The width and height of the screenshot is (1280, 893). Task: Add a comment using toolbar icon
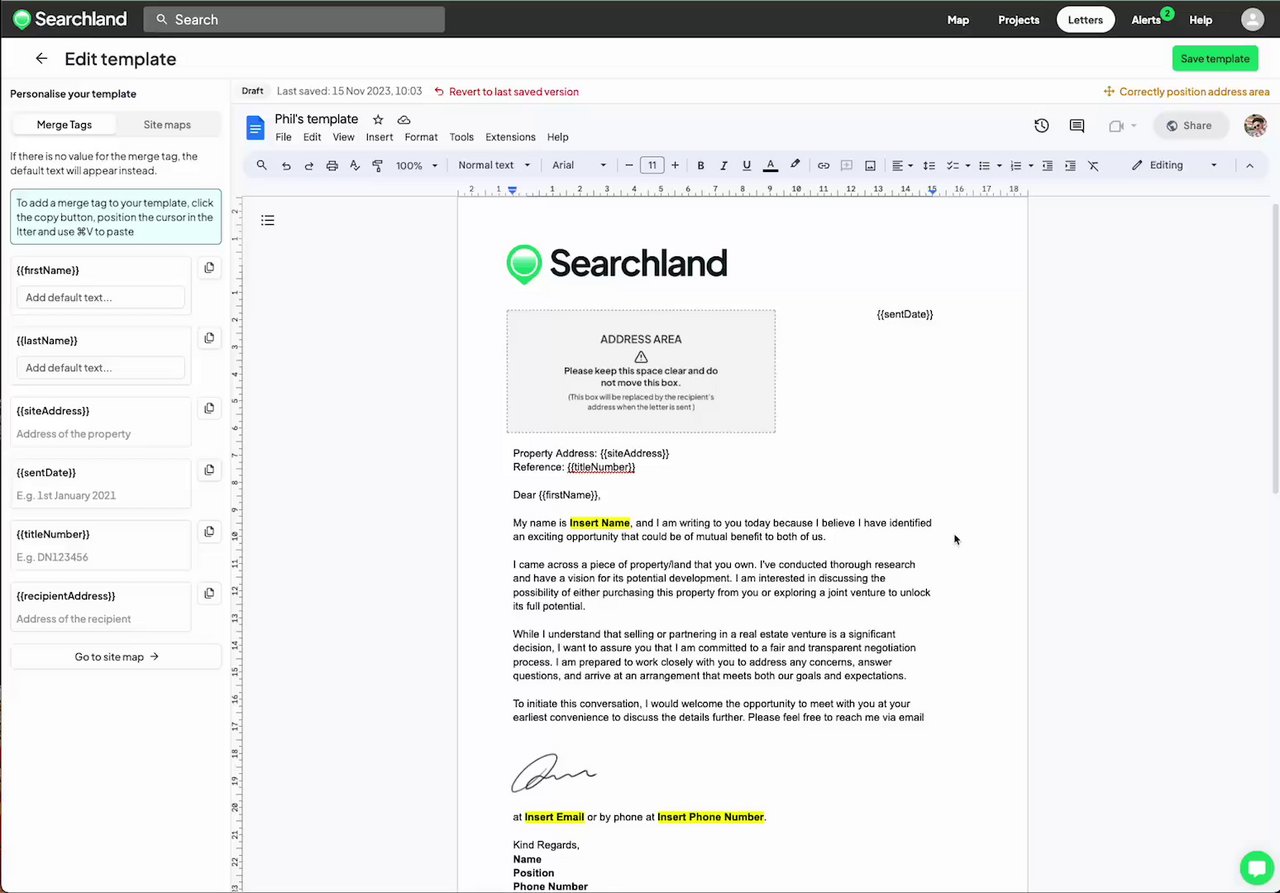846,165
